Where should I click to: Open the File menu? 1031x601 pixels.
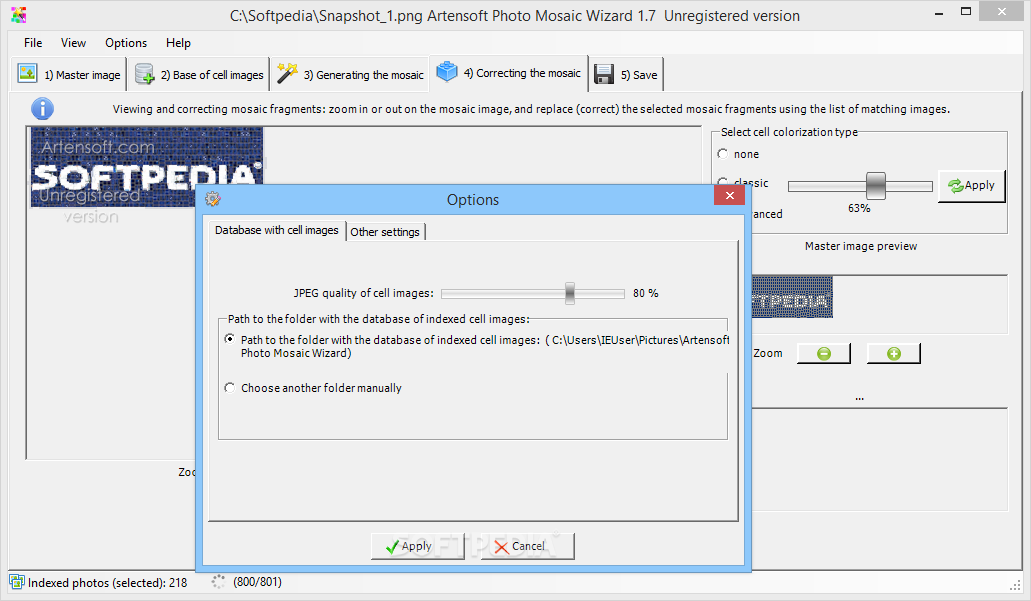33,43
